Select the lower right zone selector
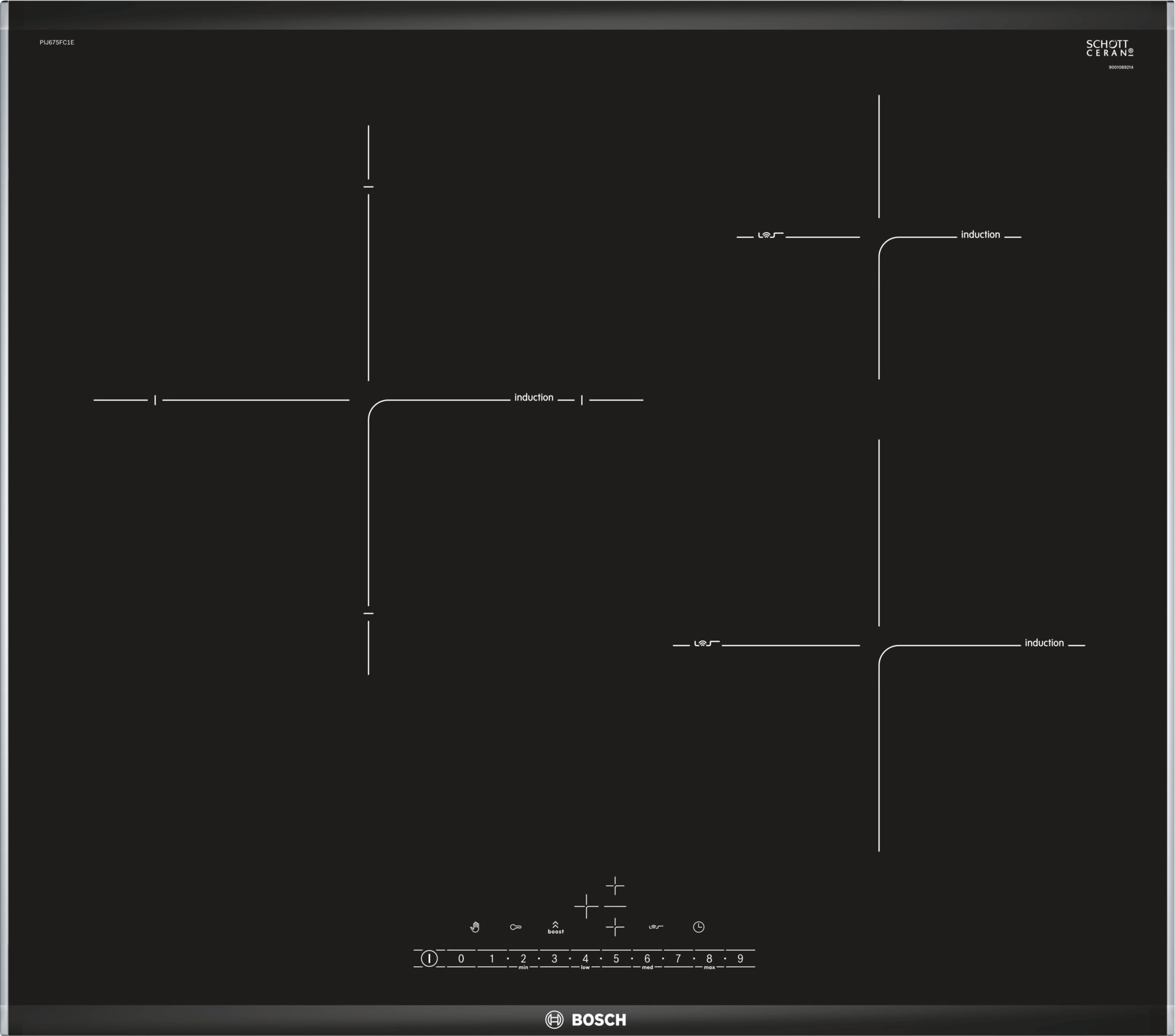 tap(615, 927)
